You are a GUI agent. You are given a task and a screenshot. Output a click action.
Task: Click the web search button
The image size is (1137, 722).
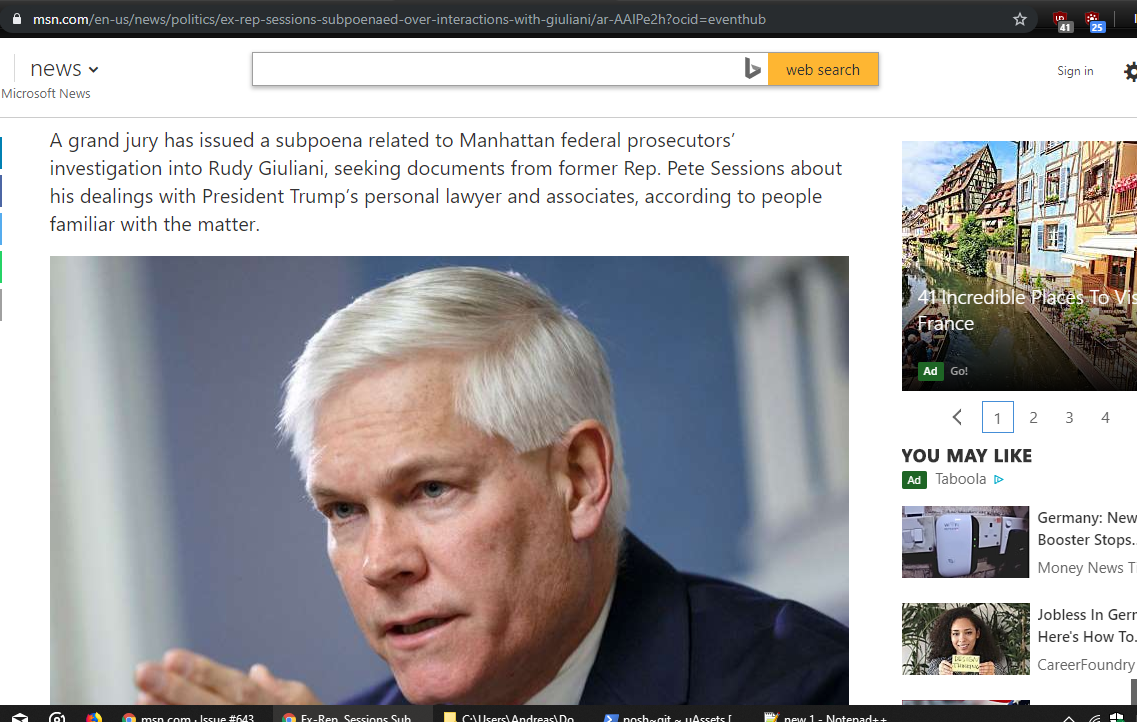tap(823, 70)
